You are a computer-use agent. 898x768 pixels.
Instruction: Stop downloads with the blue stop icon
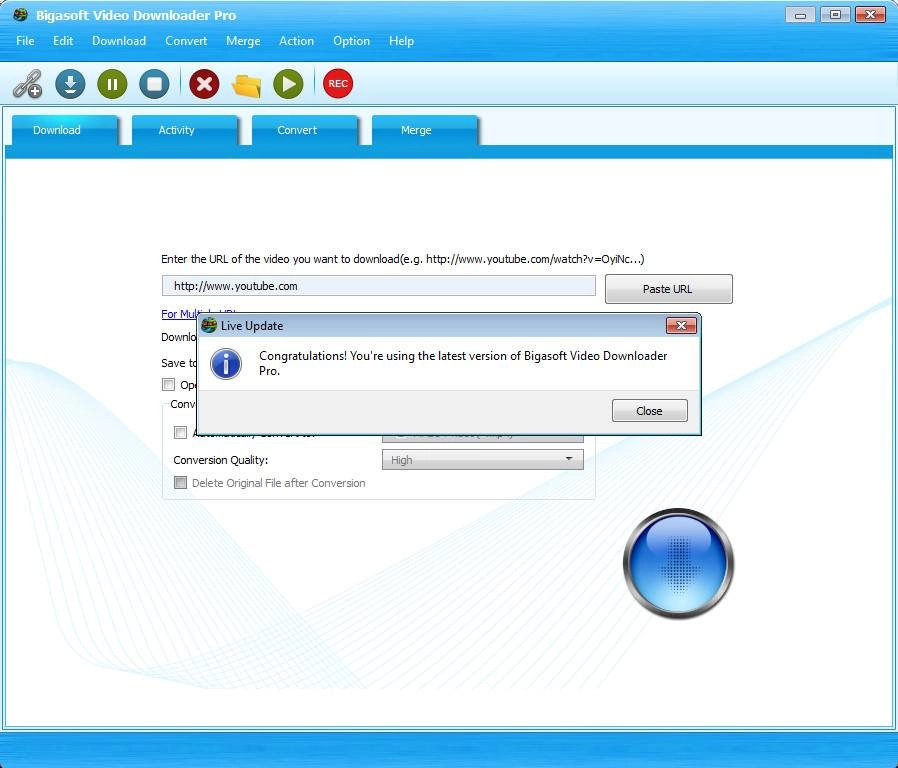pos(154,84)
